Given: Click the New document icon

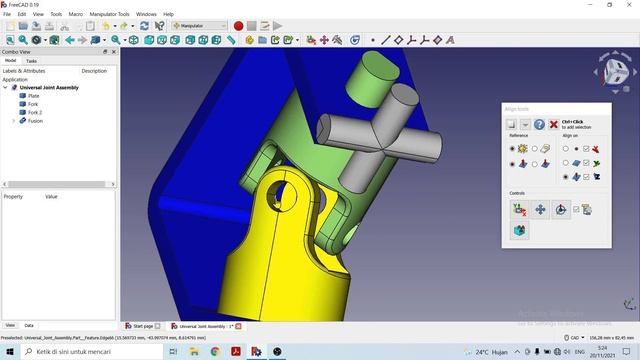Looking at the screenshot, I should coord(10,26).
